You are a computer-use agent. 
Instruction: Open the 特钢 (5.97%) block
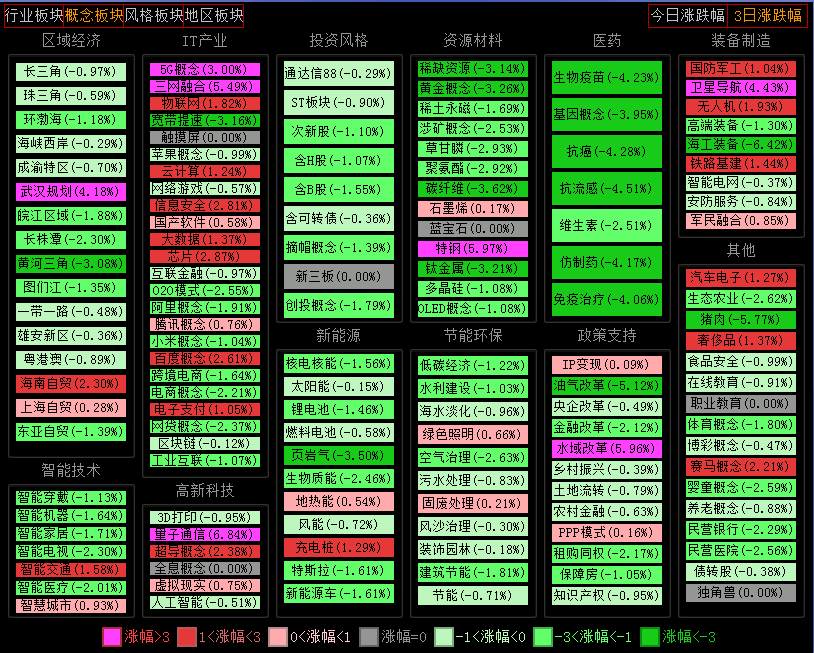[473, 249]
